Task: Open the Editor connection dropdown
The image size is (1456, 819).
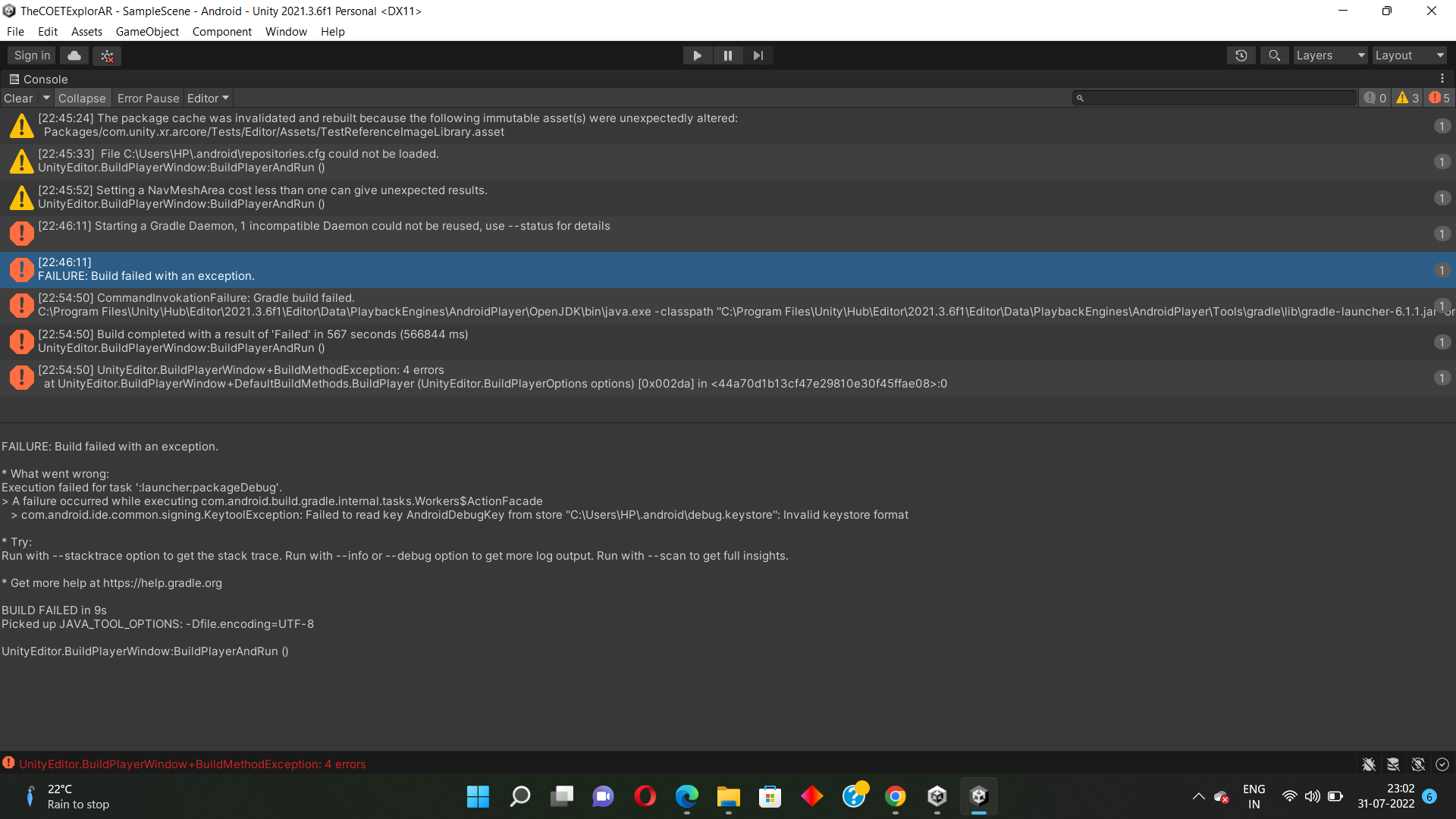Action: coord(208,98)
